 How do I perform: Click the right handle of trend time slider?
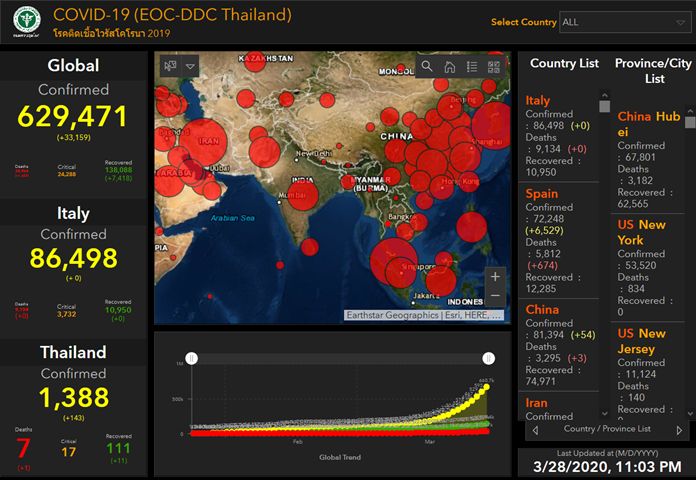[488, 358]
